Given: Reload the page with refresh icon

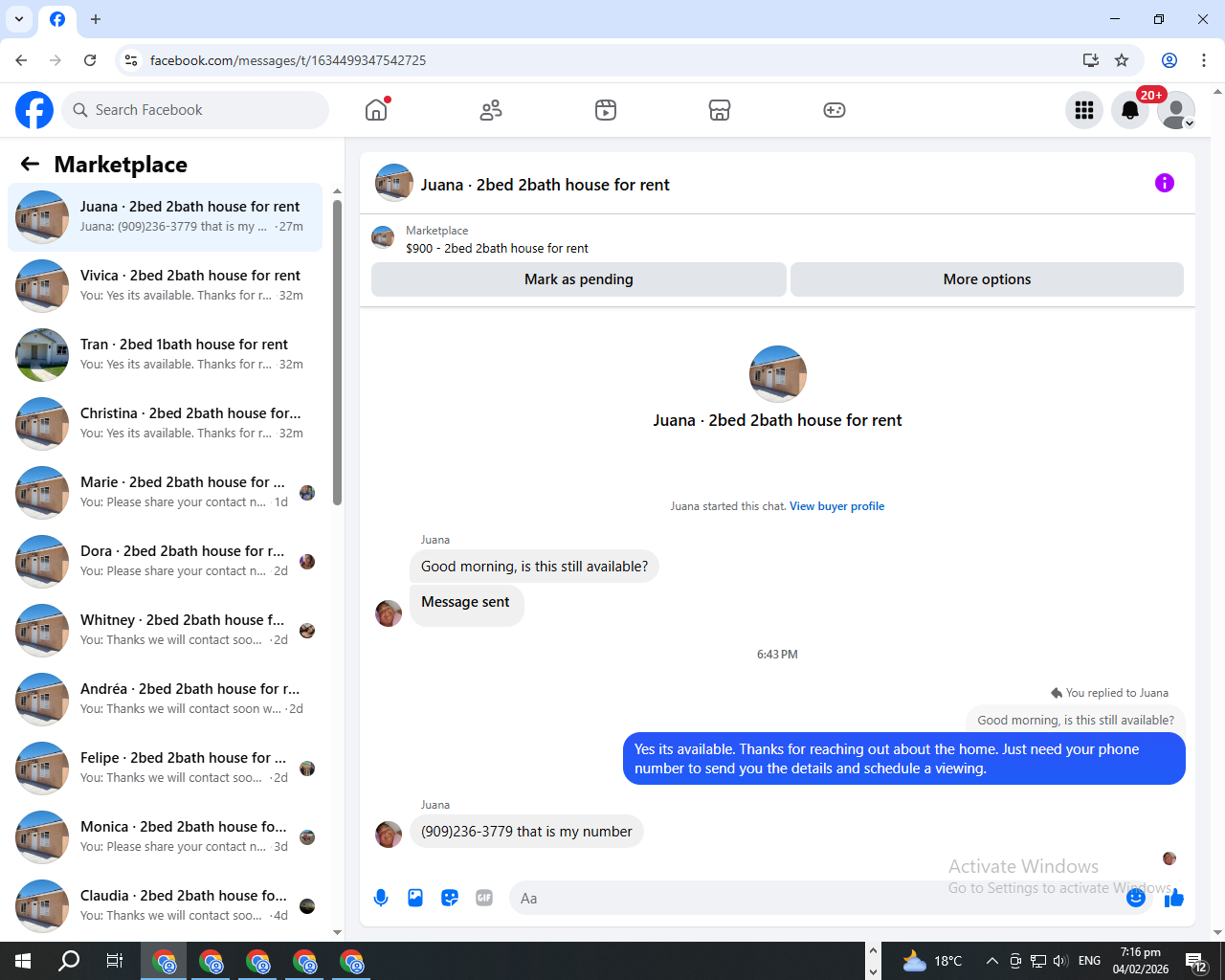Looking at the screenshot, I should coord(90,60).
